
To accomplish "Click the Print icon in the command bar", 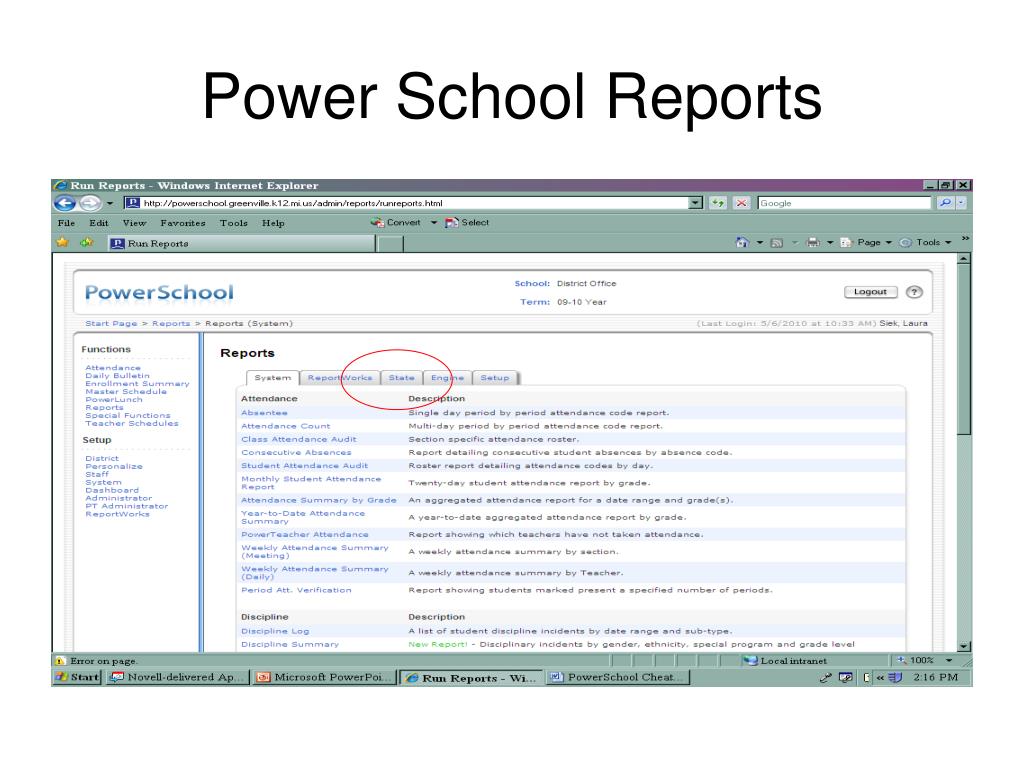I will [813, 242].
